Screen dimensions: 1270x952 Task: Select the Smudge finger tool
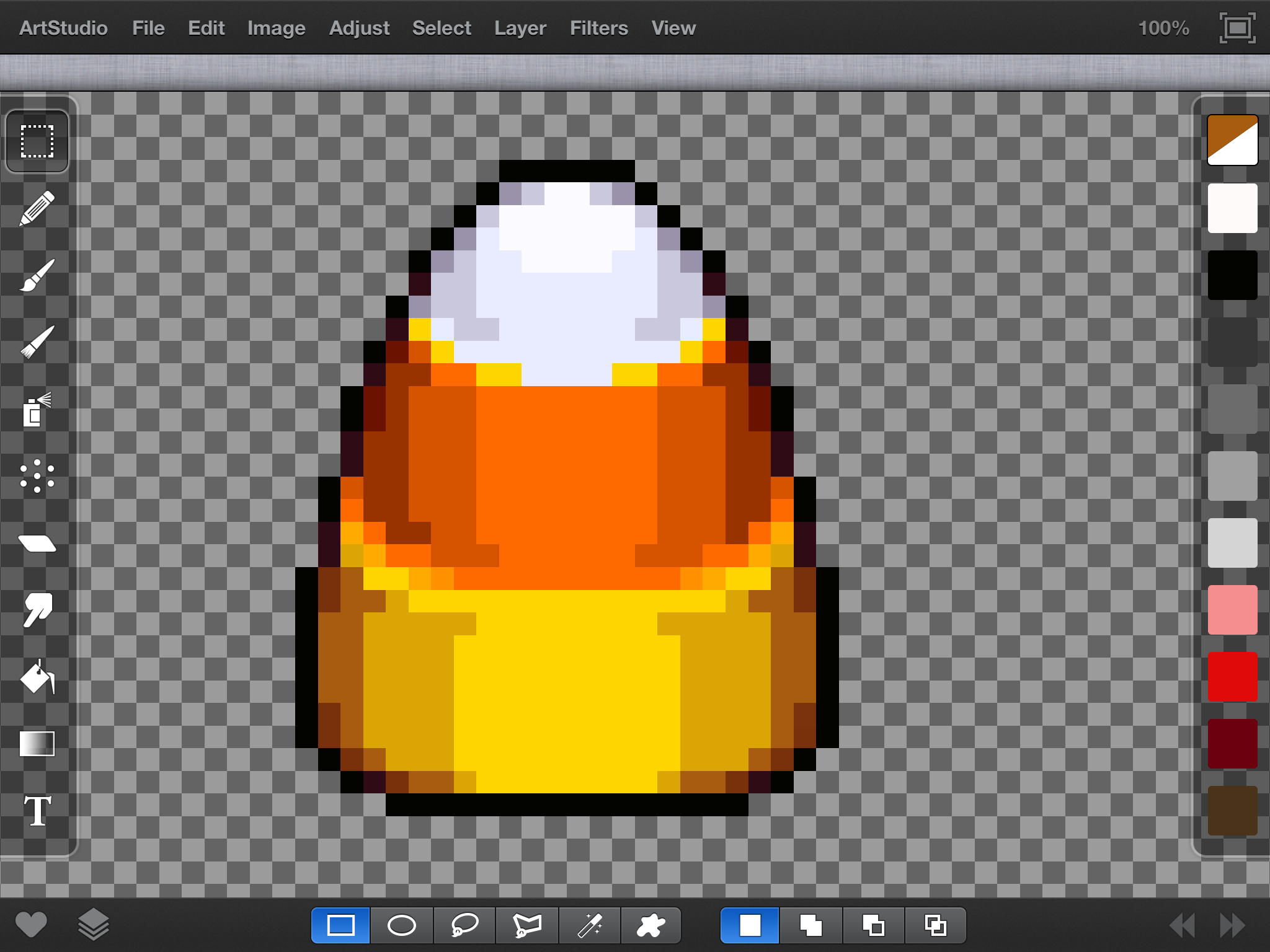click(x=37, y=610)
